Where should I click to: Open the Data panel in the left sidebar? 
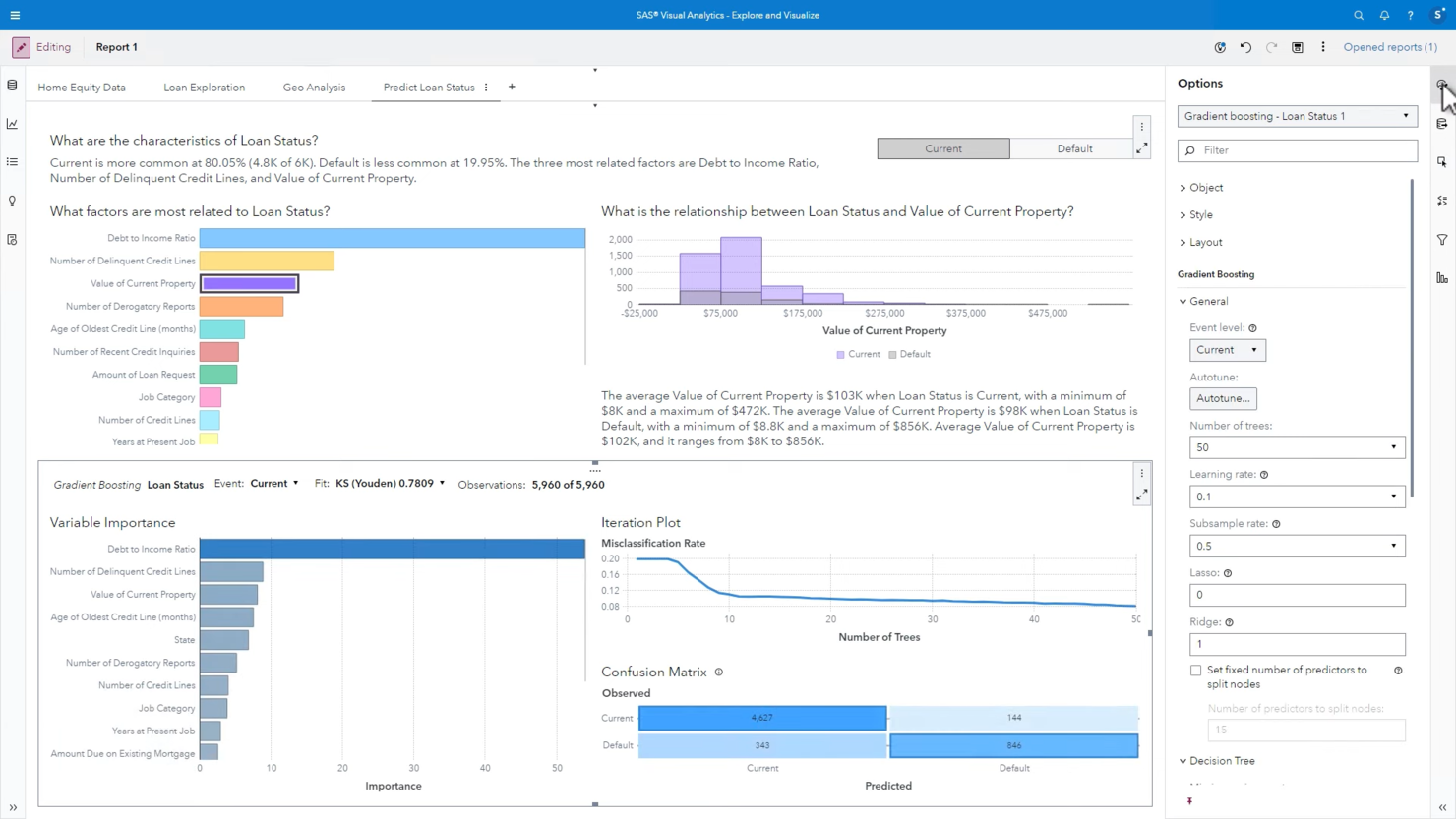click(12, 86)
